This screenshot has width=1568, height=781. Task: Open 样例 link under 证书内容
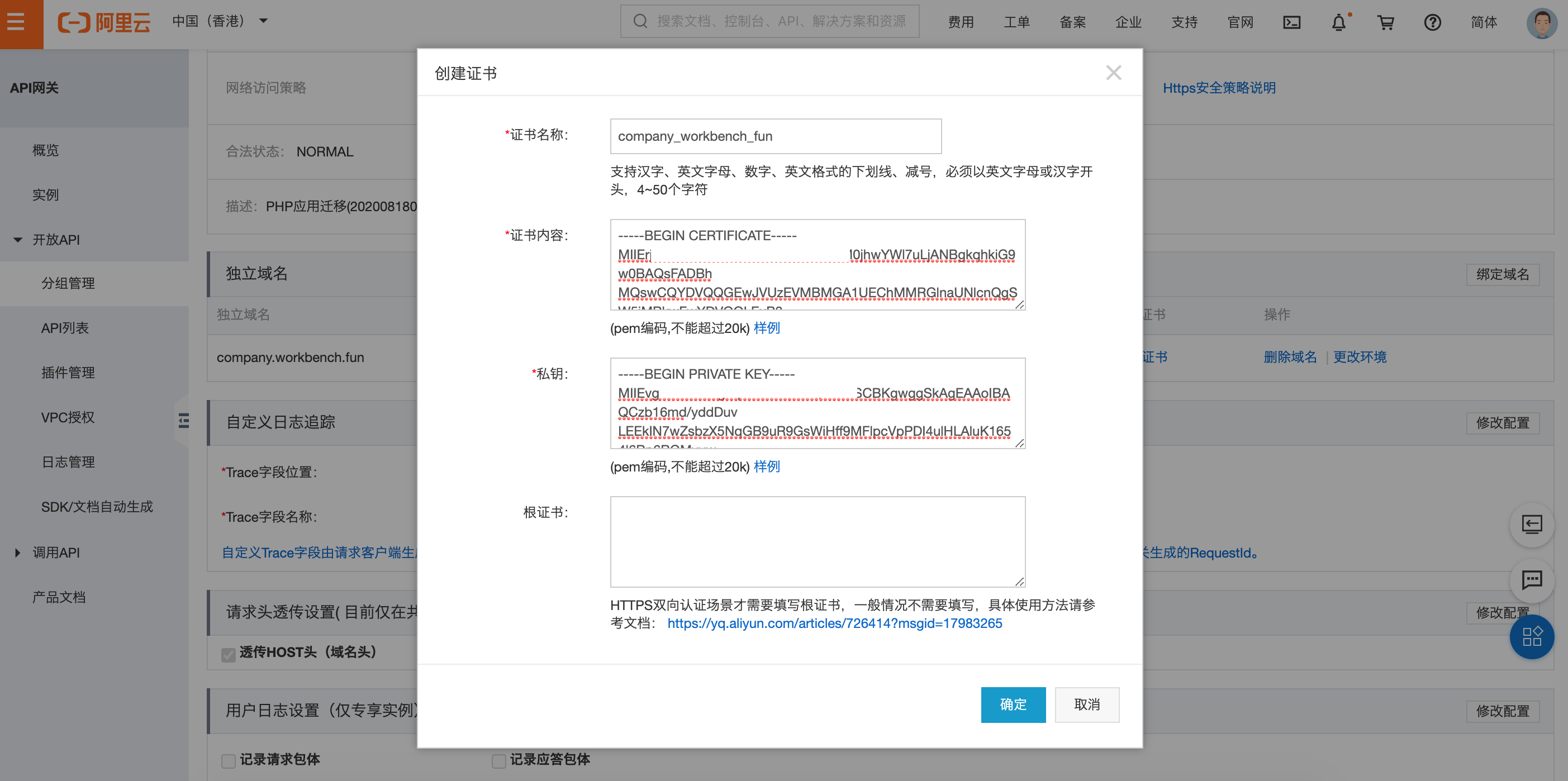[766, 328]
